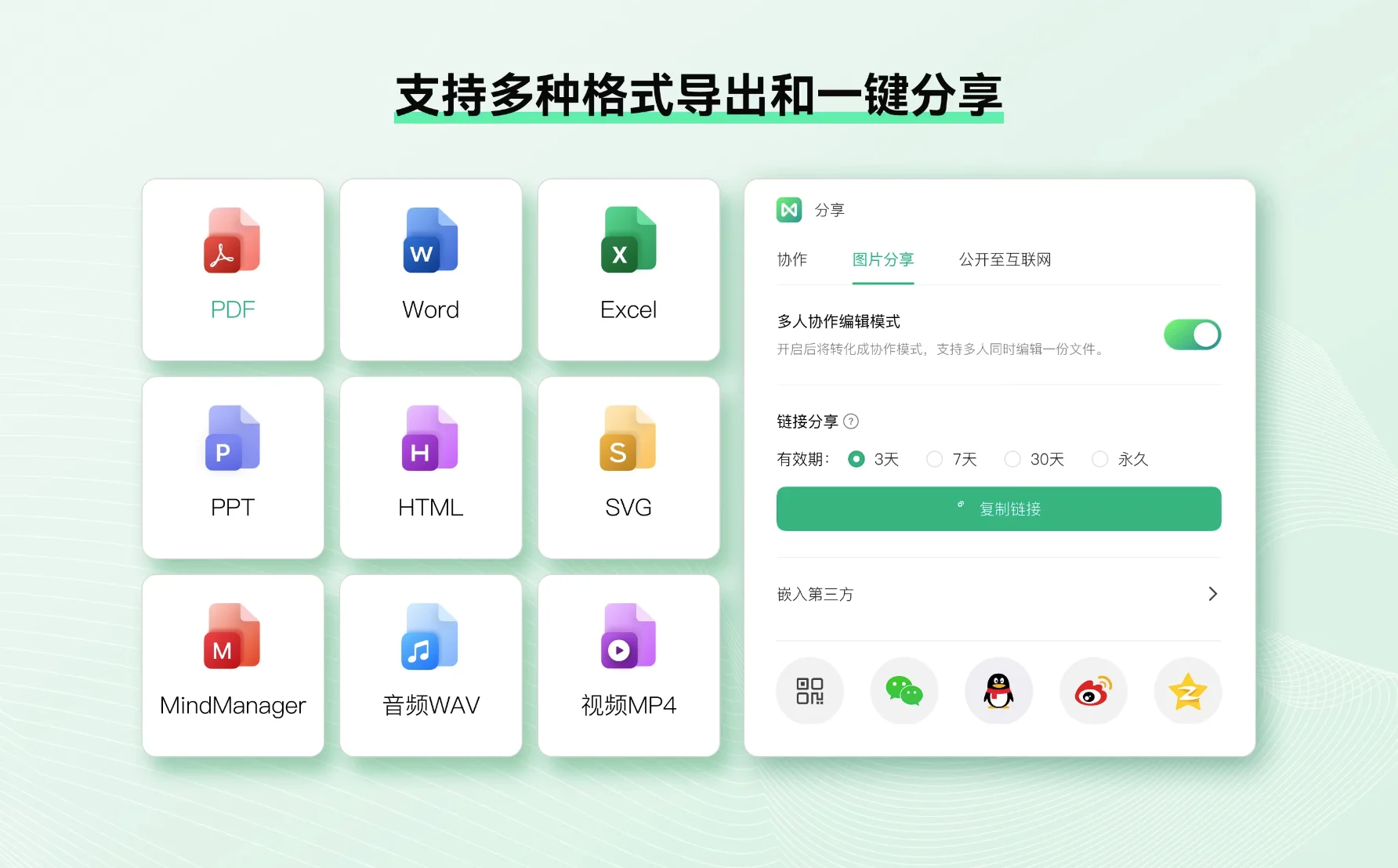Viewport: 1398px width, 868px height.
Task: Share to Weibo
Action: 1093,691
